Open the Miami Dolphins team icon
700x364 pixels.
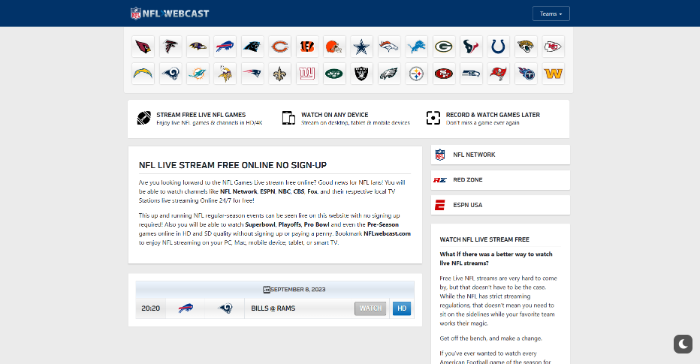[198, 74]
